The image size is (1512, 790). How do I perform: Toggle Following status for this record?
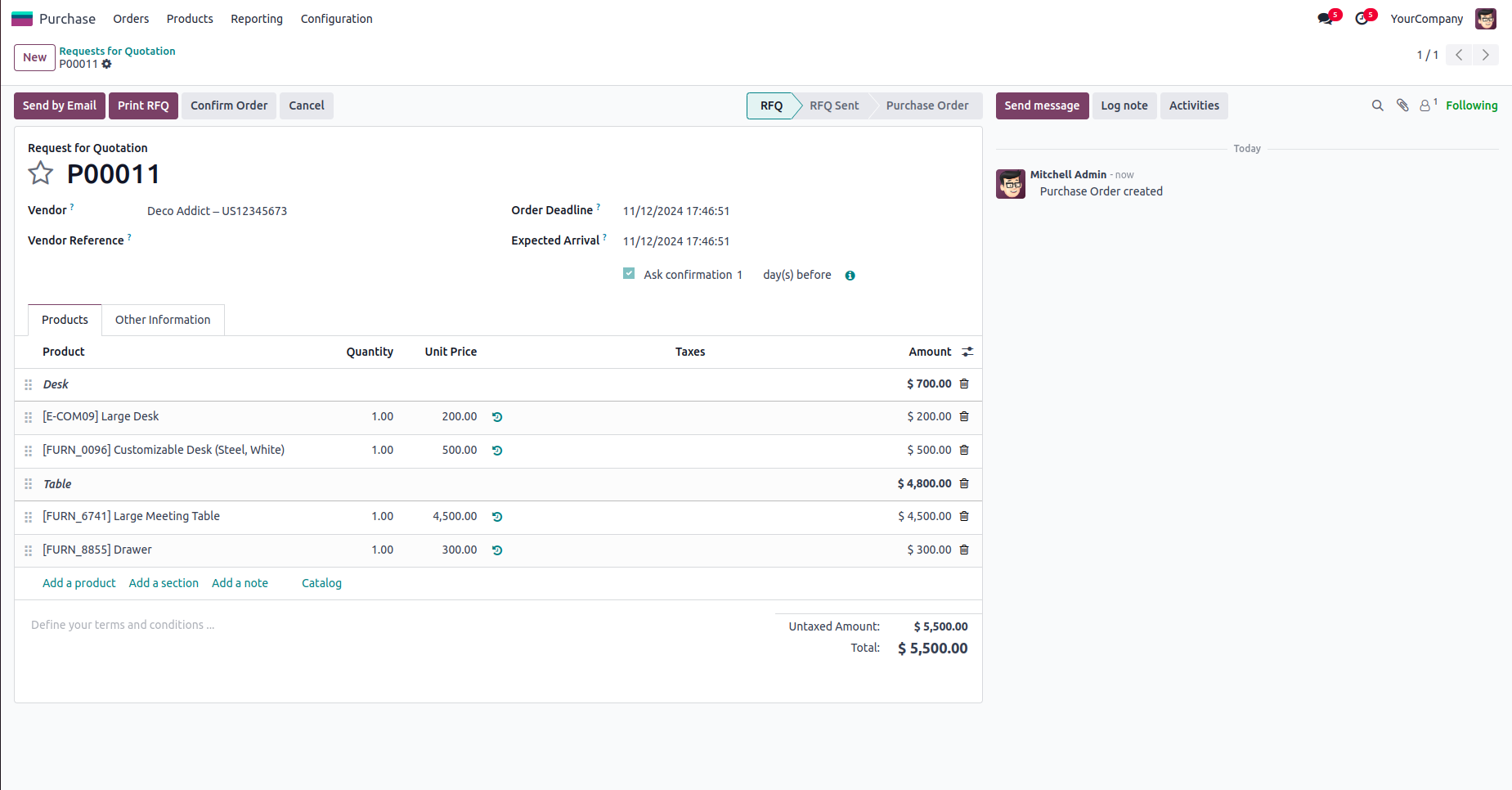coord(1471,105)
